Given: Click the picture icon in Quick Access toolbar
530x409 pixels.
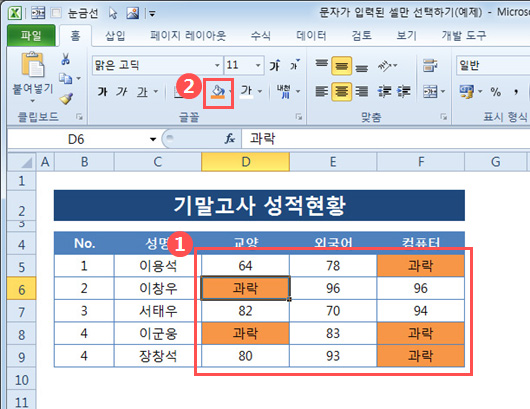Looking at the screenshot, I should pos(132,13).
